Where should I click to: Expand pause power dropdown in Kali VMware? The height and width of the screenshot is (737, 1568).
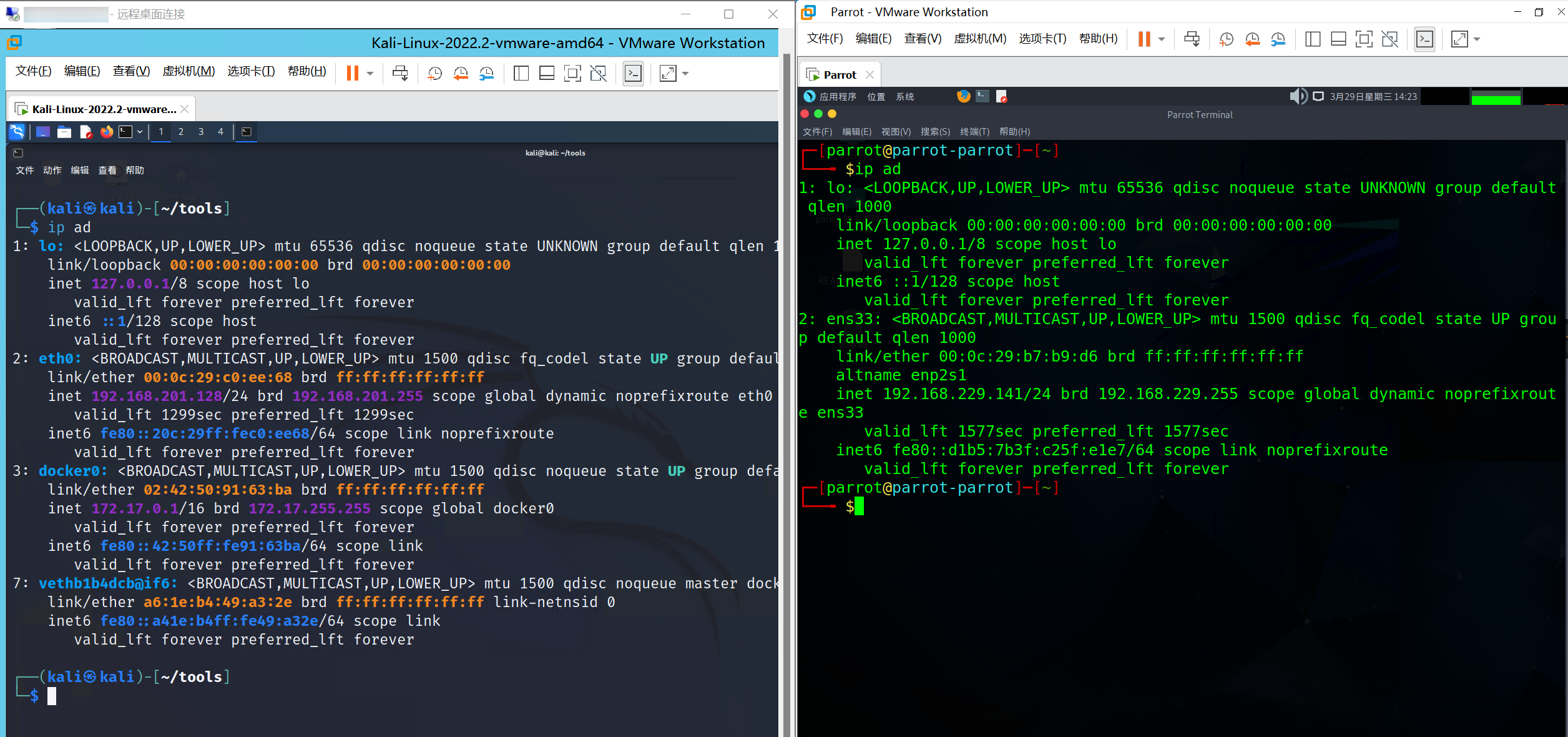click(370, 74)
